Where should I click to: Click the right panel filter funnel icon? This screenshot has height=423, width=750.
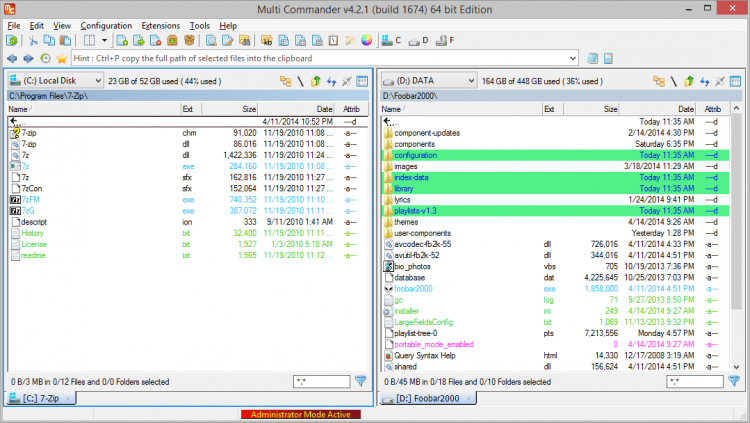[734, 381]
